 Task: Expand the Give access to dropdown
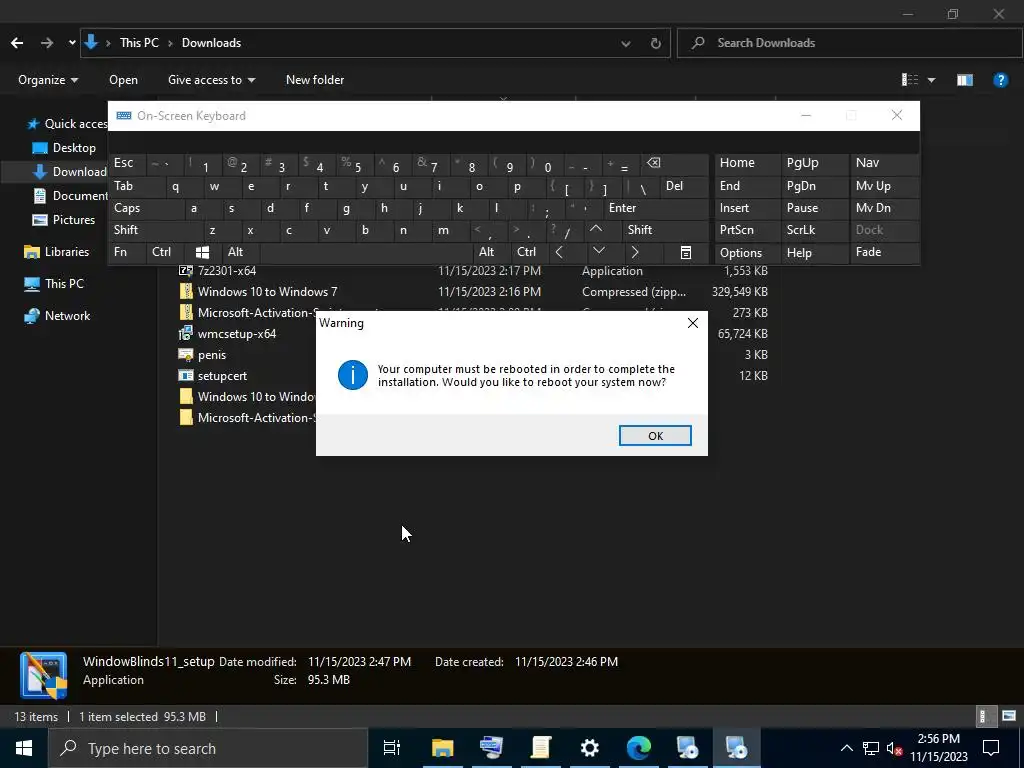(211, 80)
